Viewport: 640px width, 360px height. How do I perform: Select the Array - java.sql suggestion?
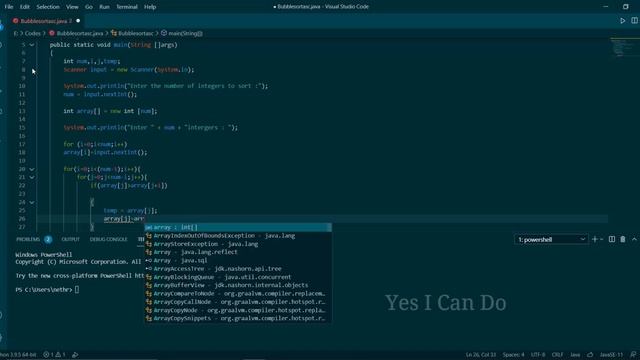point(238,260)
